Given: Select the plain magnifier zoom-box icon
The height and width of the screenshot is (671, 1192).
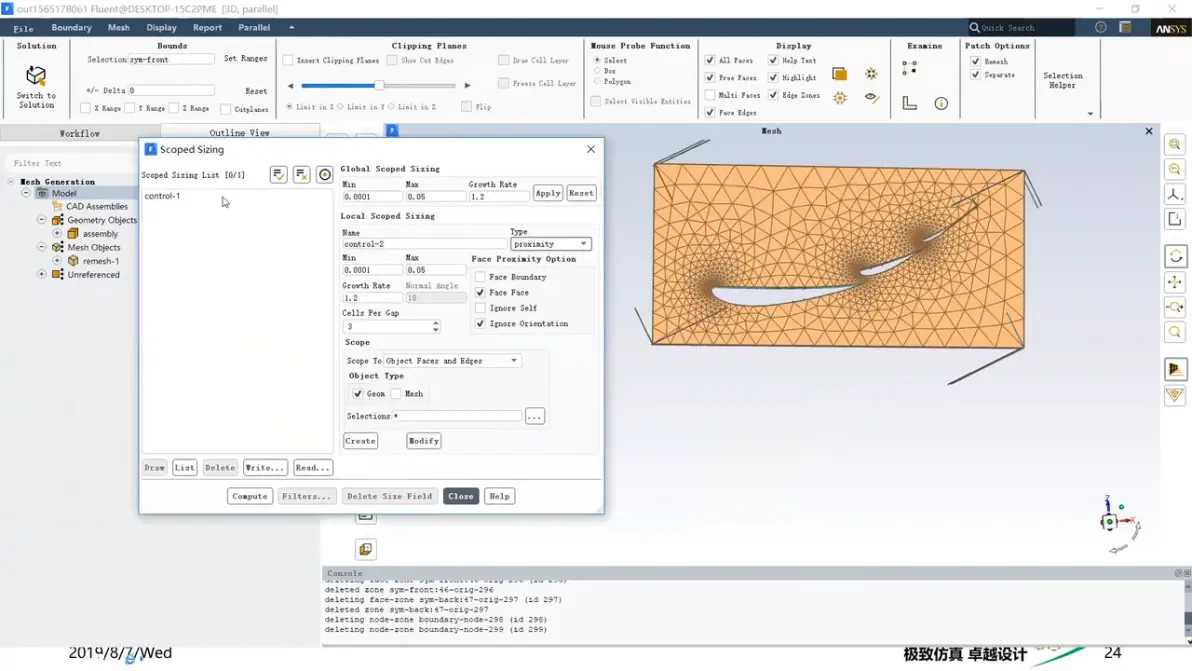Looking at the screenshot, I should [x=1175, y=332].
